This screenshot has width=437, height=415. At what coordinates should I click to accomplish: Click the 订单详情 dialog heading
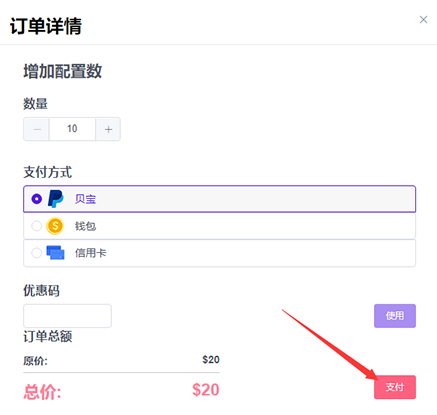(x=46, y=26)
